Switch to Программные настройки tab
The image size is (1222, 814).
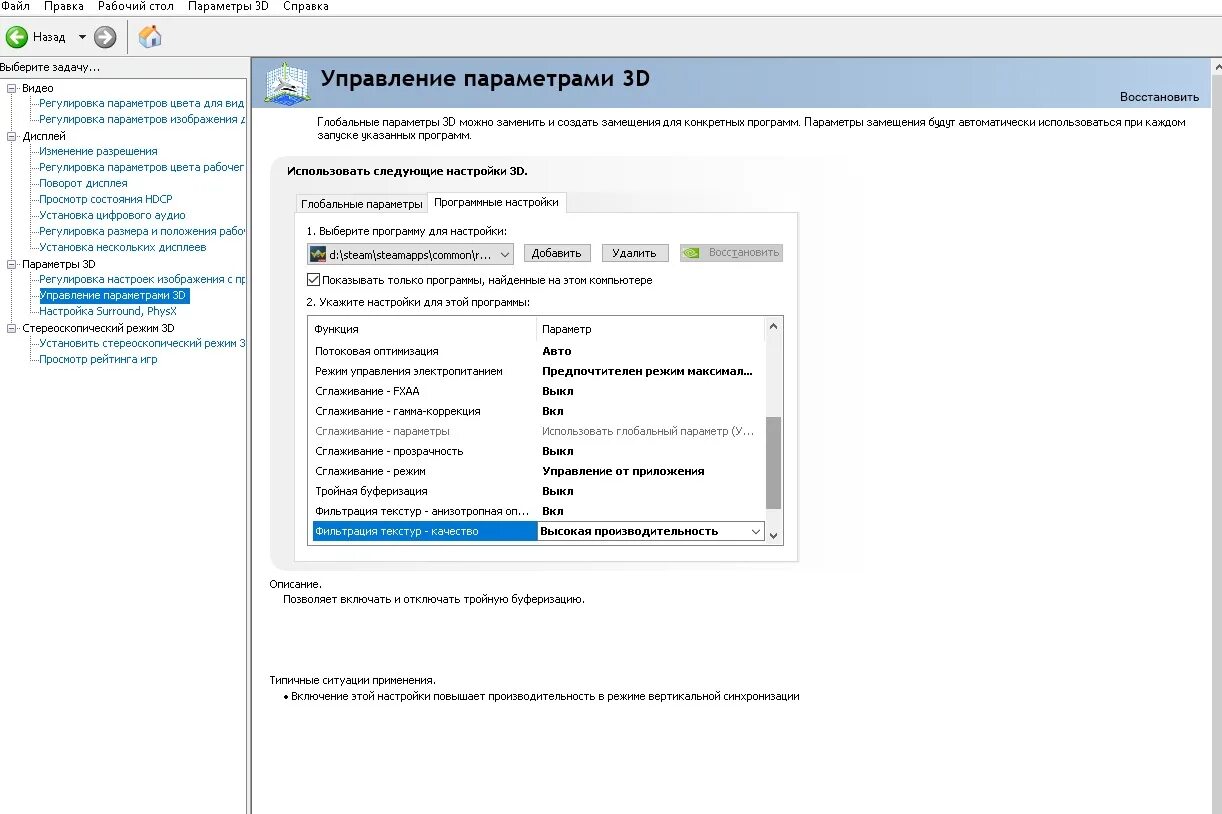pyautogui.click(x=496, y=202)
